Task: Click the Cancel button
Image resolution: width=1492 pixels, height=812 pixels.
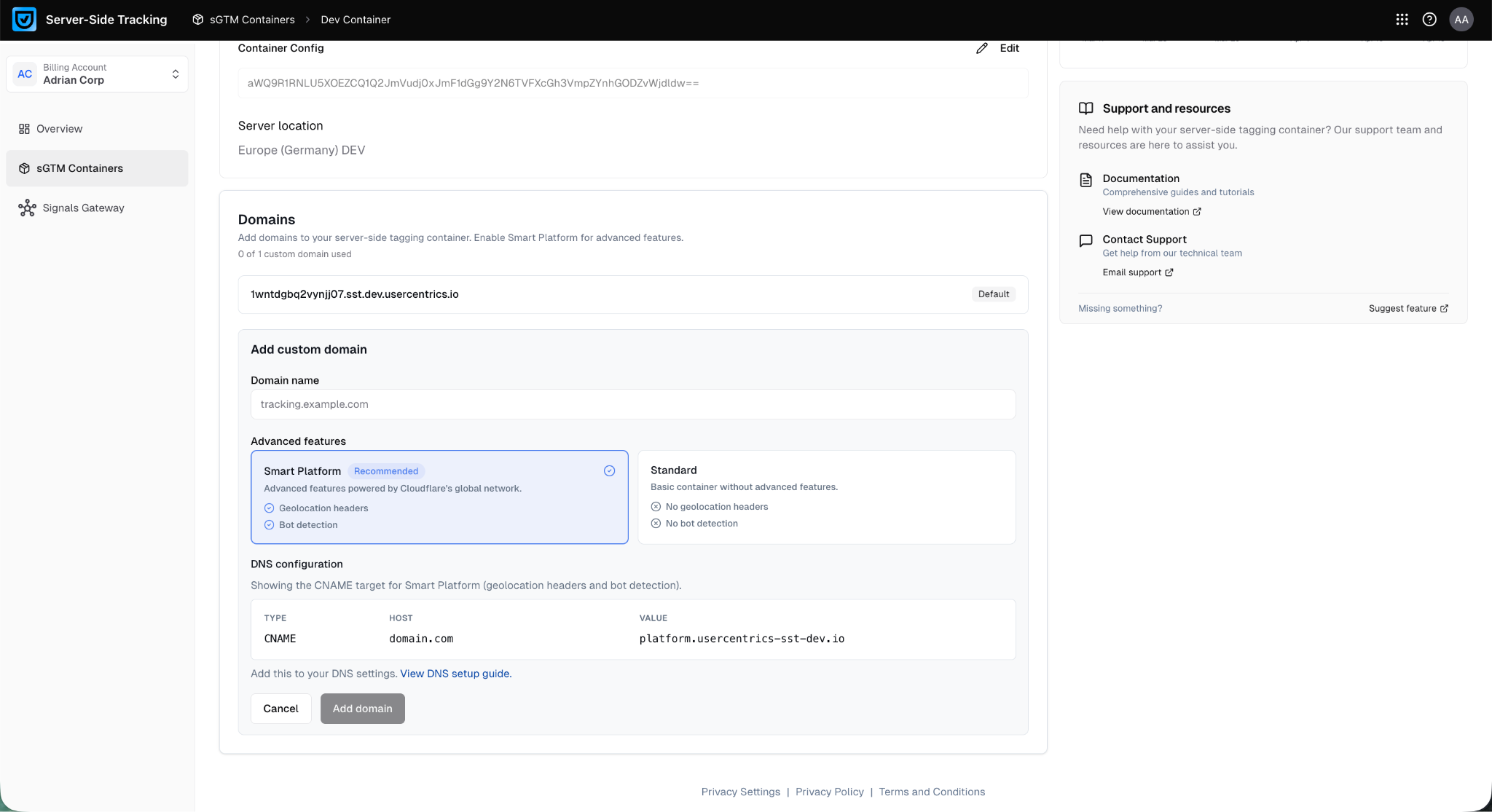Action: (280, 709)
